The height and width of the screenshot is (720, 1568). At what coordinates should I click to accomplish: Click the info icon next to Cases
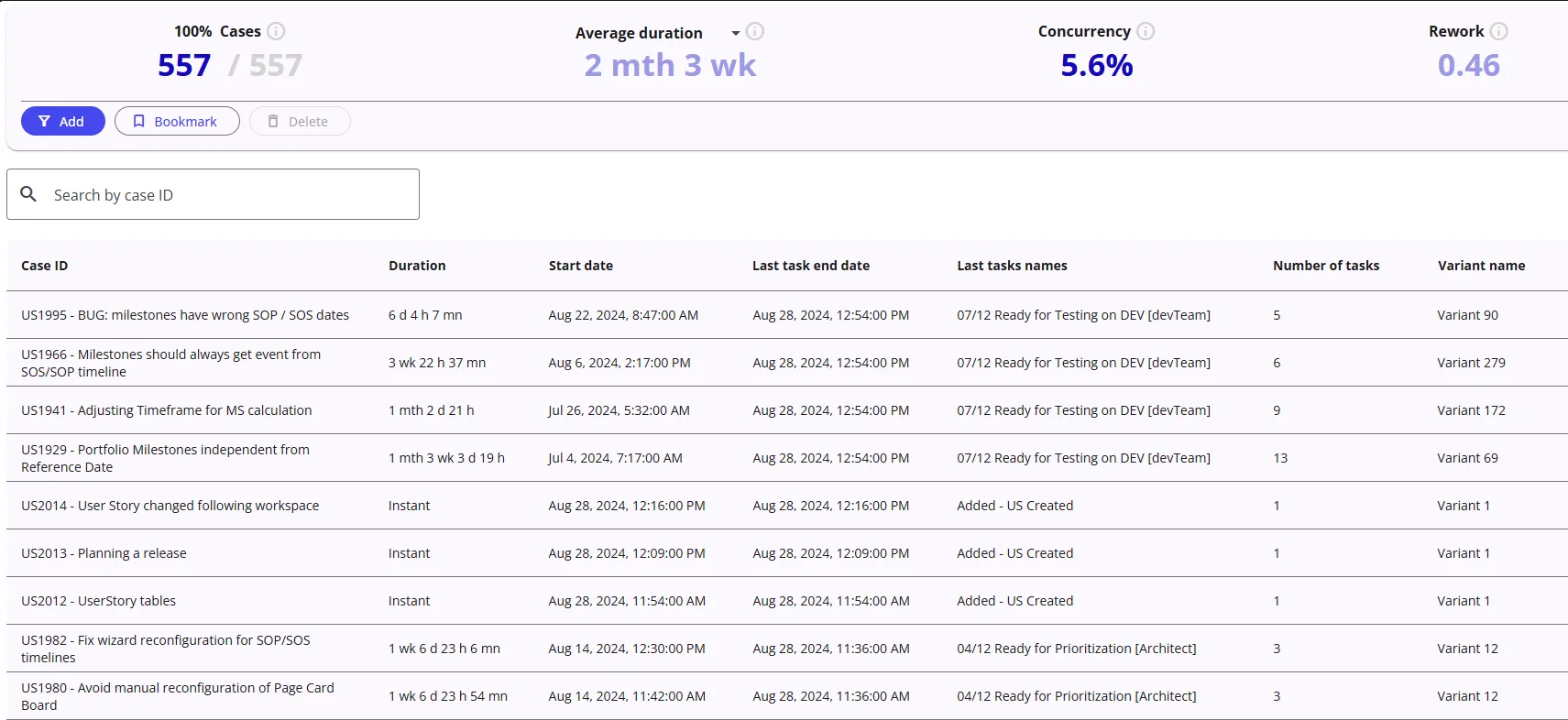coord(276,31)
